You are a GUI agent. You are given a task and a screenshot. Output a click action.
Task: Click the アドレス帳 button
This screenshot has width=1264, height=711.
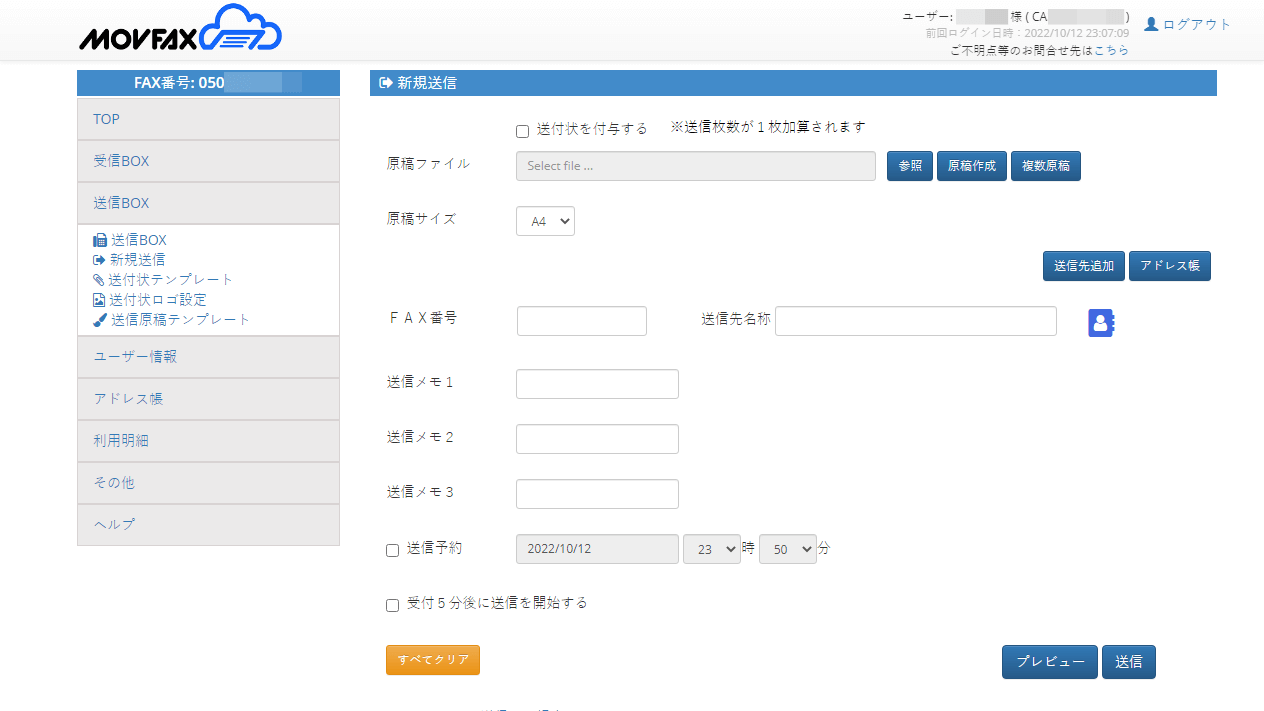coord(1170,266)
